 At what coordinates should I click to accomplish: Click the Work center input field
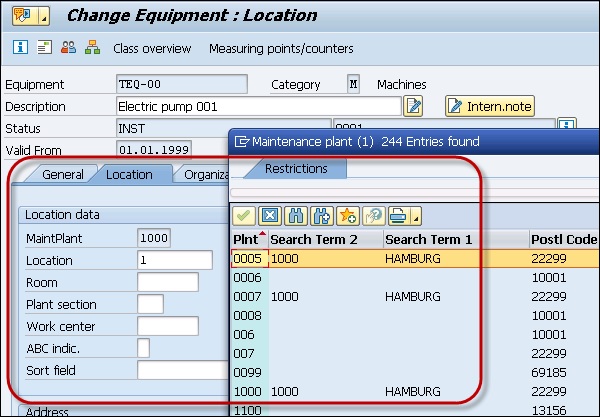pos(168,326)
